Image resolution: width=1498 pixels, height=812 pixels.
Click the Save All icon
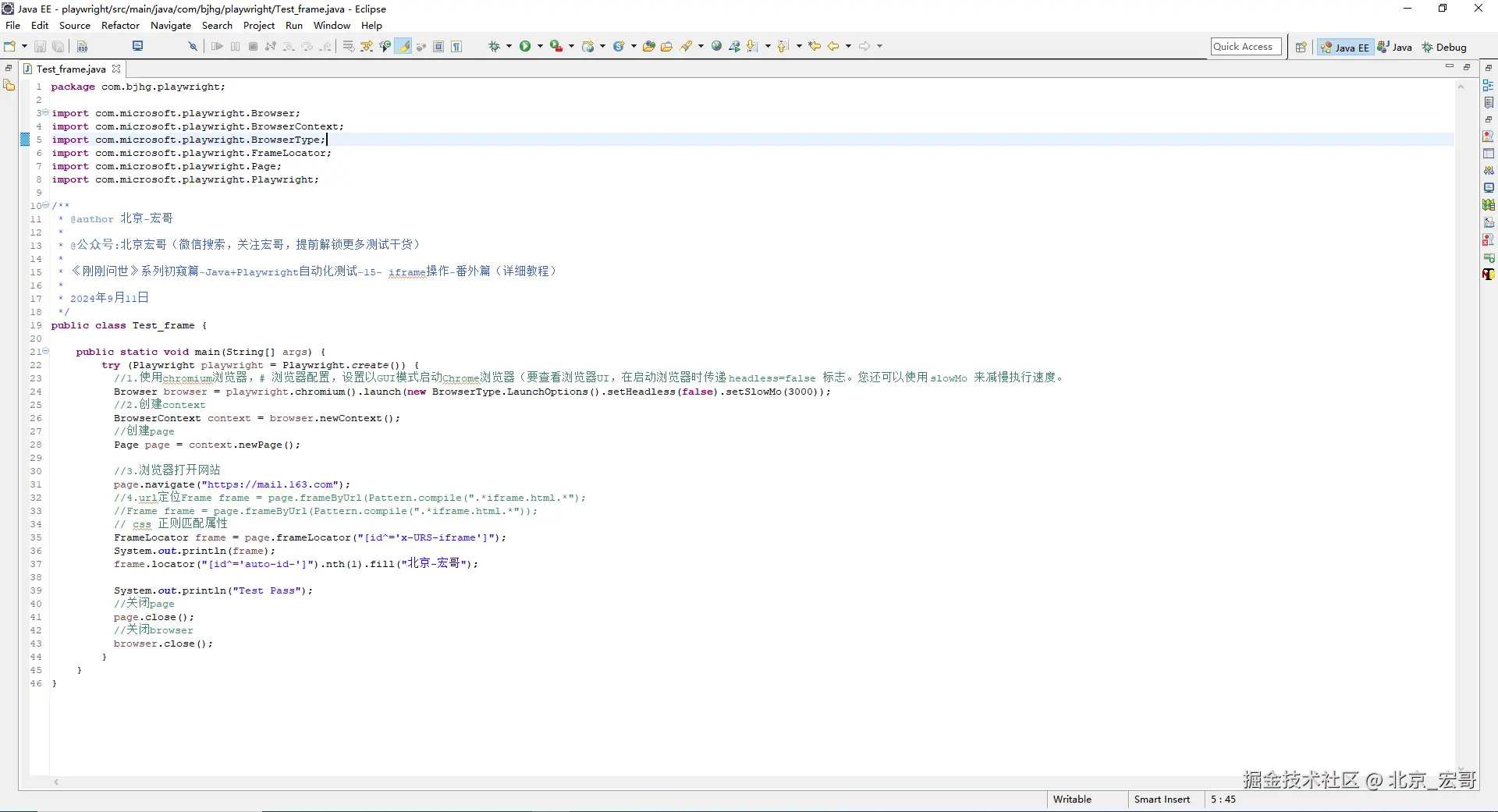click(x=58, y=47)
